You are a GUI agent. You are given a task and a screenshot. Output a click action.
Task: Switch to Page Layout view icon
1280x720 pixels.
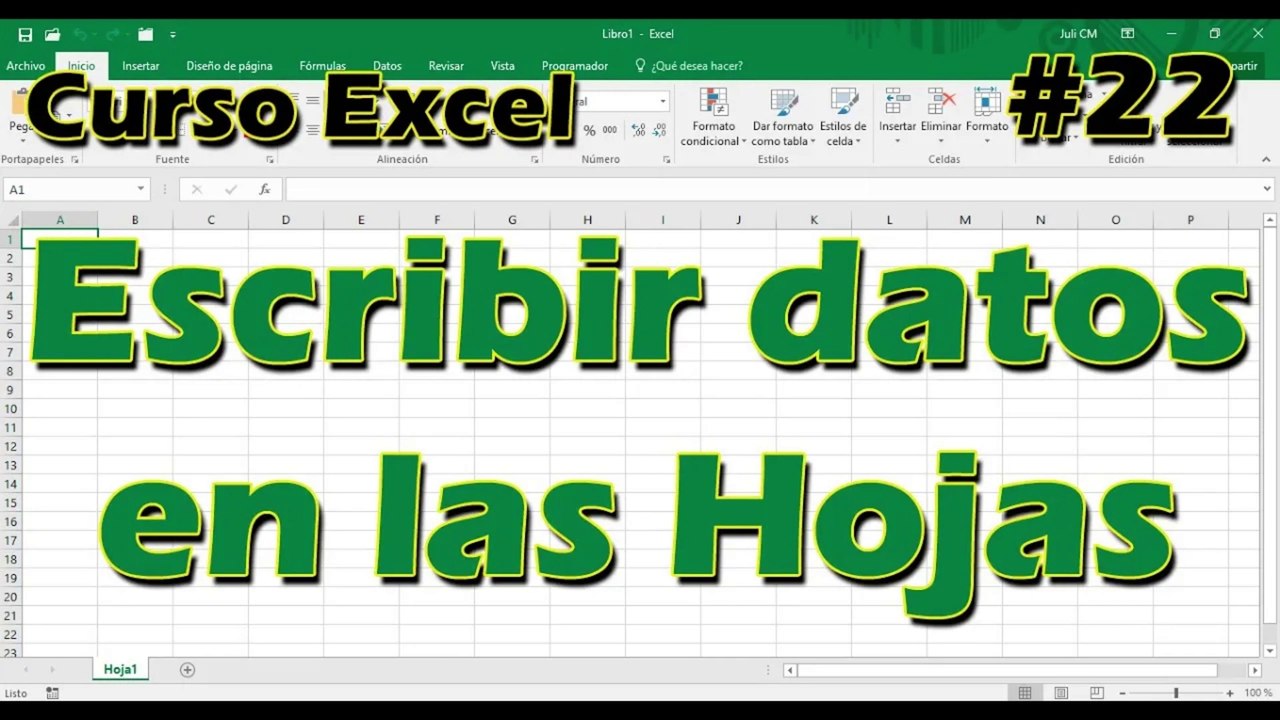point(1061,693)
